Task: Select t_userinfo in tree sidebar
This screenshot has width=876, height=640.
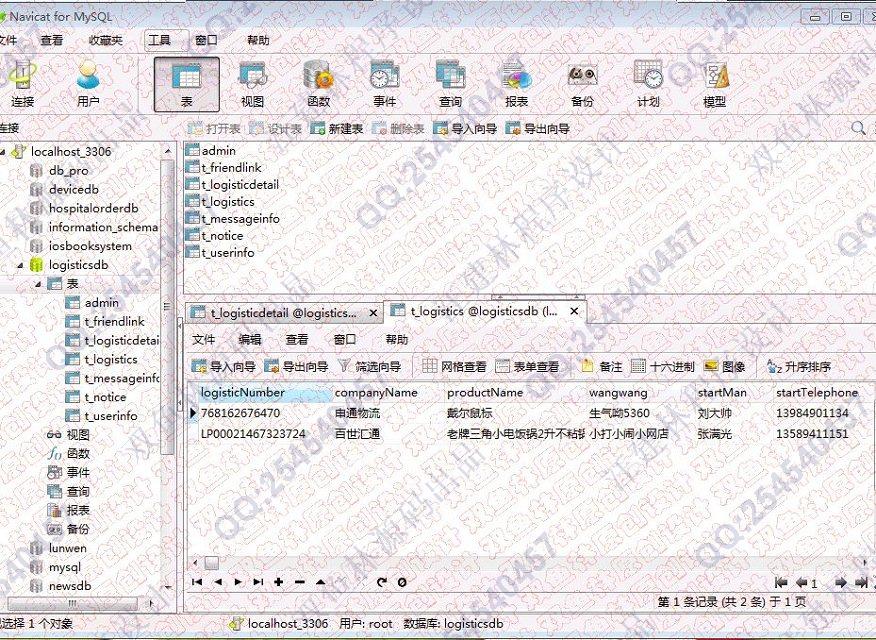Action: pos(111,416)
